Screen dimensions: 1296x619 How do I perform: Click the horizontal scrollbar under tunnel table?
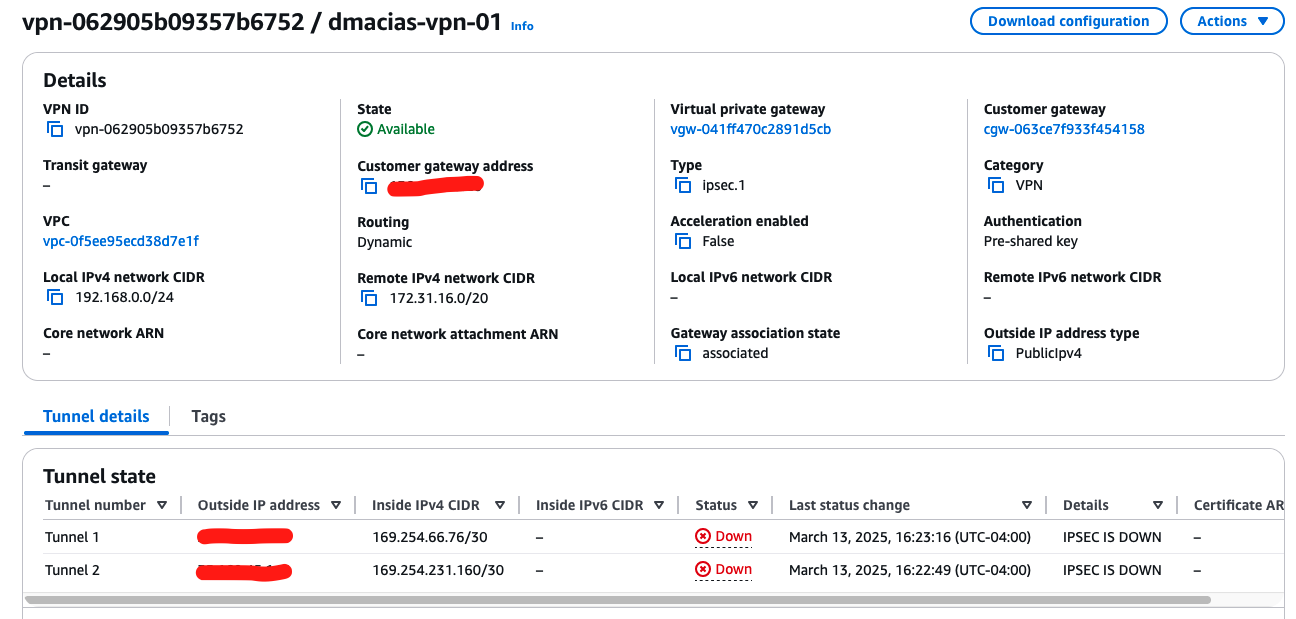tap(617, 600)
